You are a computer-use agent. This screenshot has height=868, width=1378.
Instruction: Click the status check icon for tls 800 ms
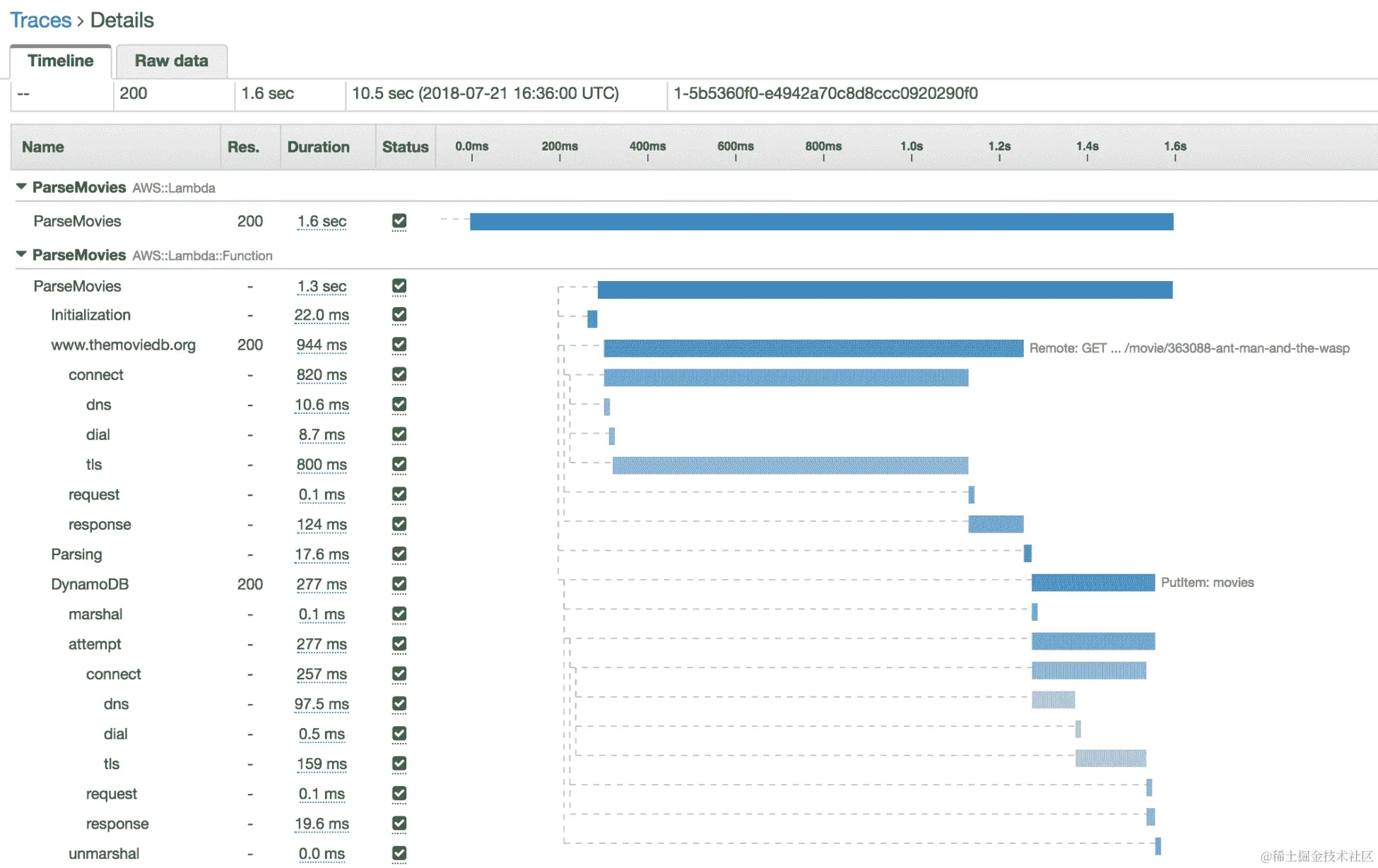coord(399,465)
